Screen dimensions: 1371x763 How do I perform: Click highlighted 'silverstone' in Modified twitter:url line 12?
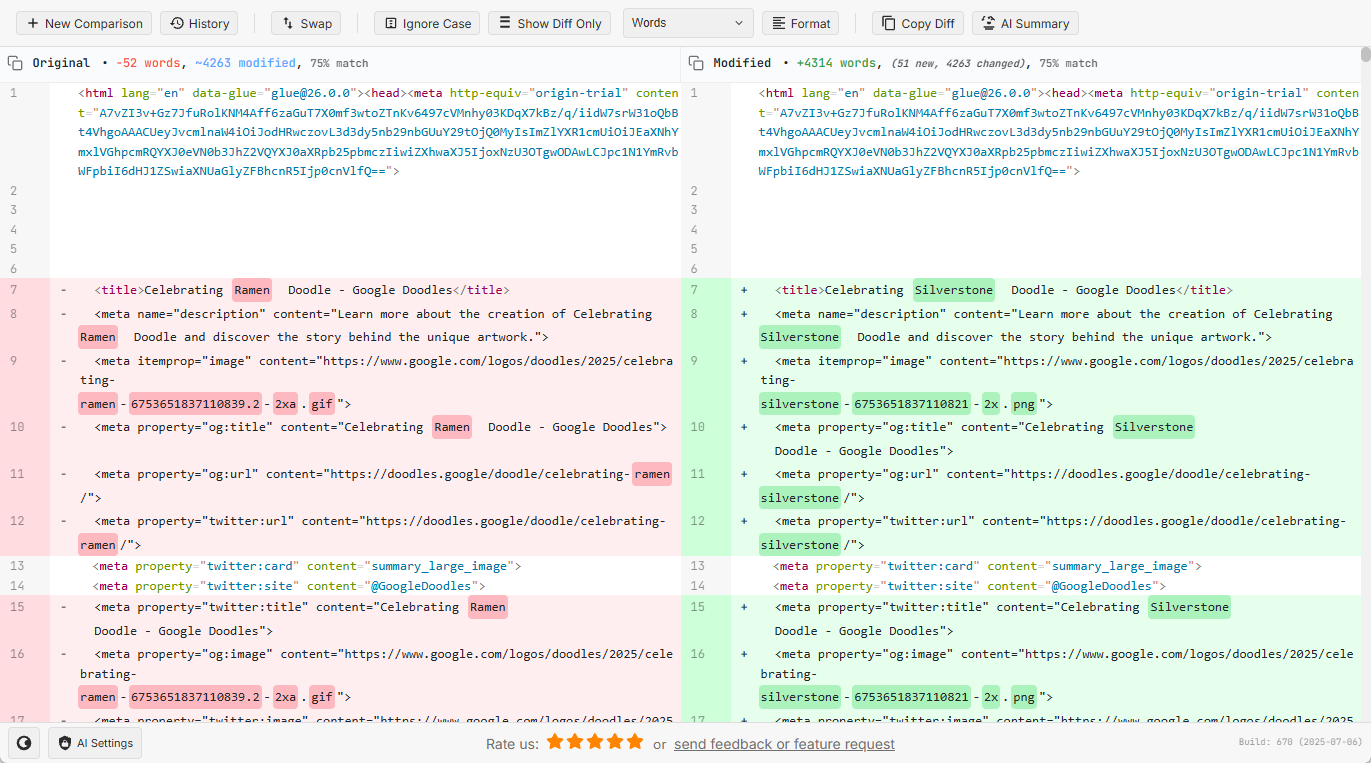pos(799,545)
